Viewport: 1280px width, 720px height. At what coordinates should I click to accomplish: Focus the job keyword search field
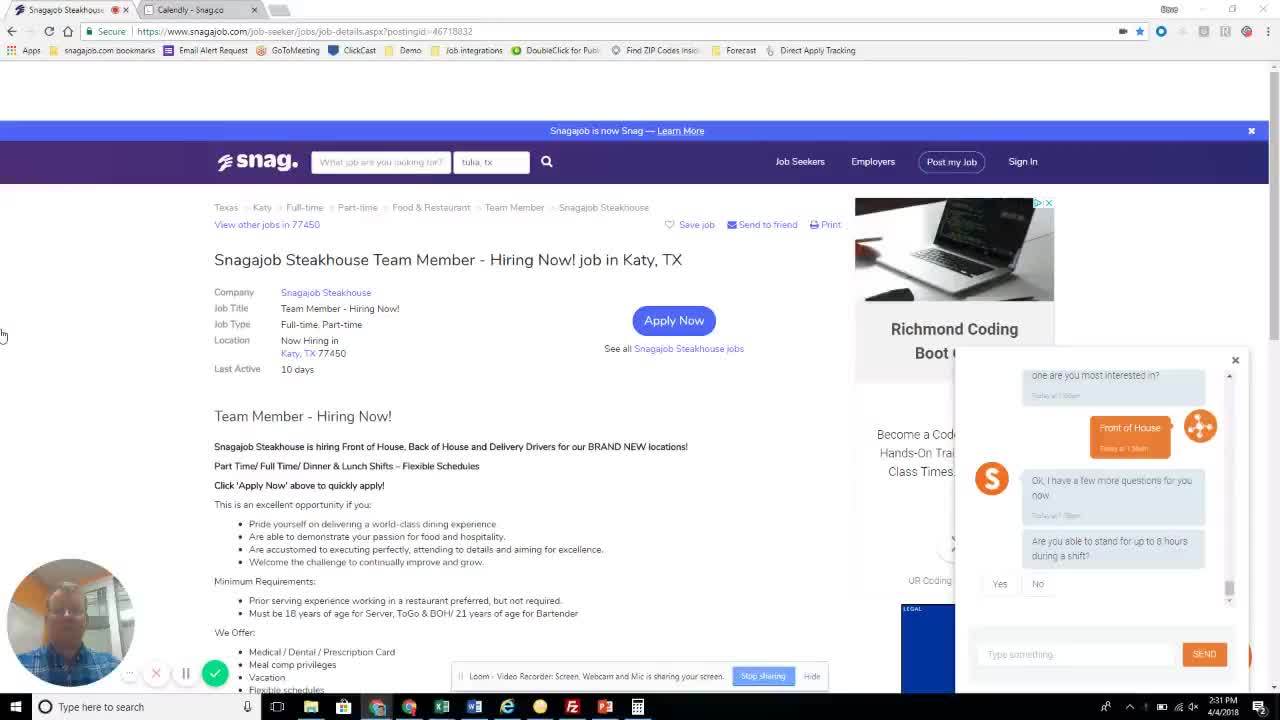[381, 162]
